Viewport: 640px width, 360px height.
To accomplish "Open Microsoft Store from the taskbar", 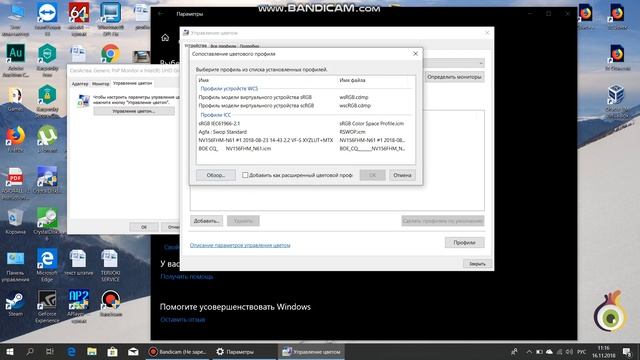I will (112, 351).
